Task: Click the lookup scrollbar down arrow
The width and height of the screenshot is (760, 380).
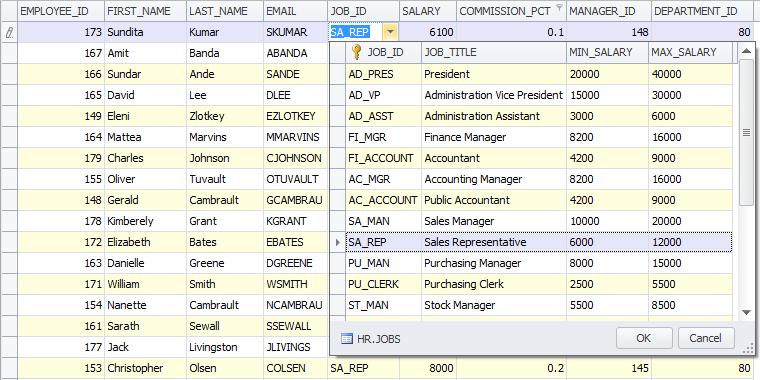Action: [746, 313]
